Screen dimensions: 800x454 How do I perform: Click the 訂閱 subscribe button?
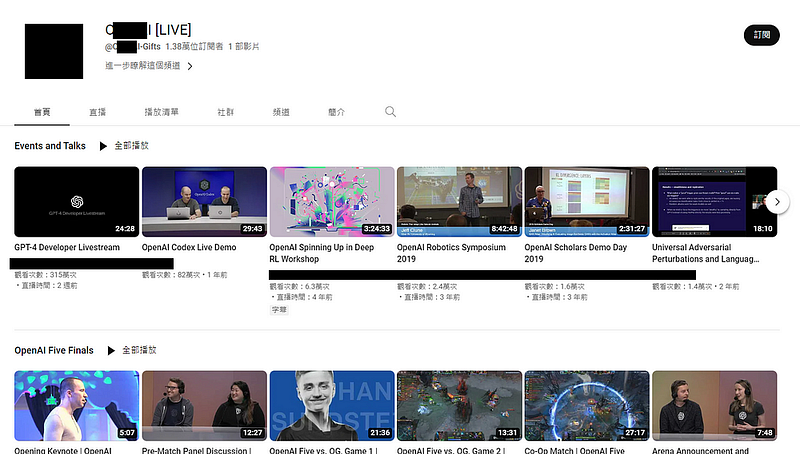tap(761, 35)
